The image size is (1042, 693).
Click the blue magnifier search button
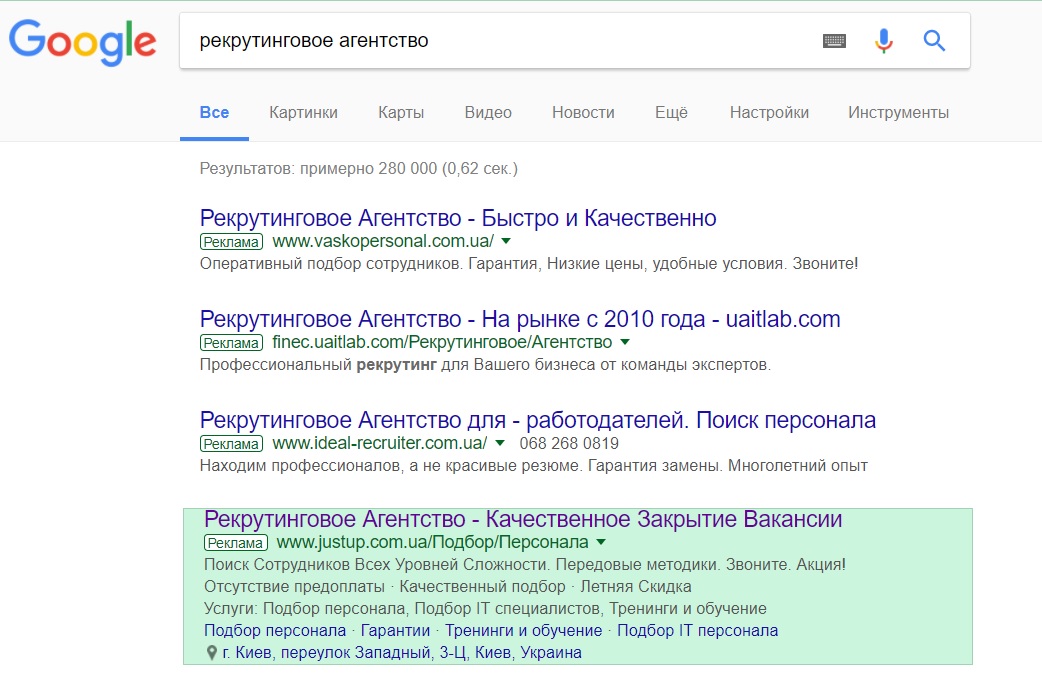[x=934, y=41]
